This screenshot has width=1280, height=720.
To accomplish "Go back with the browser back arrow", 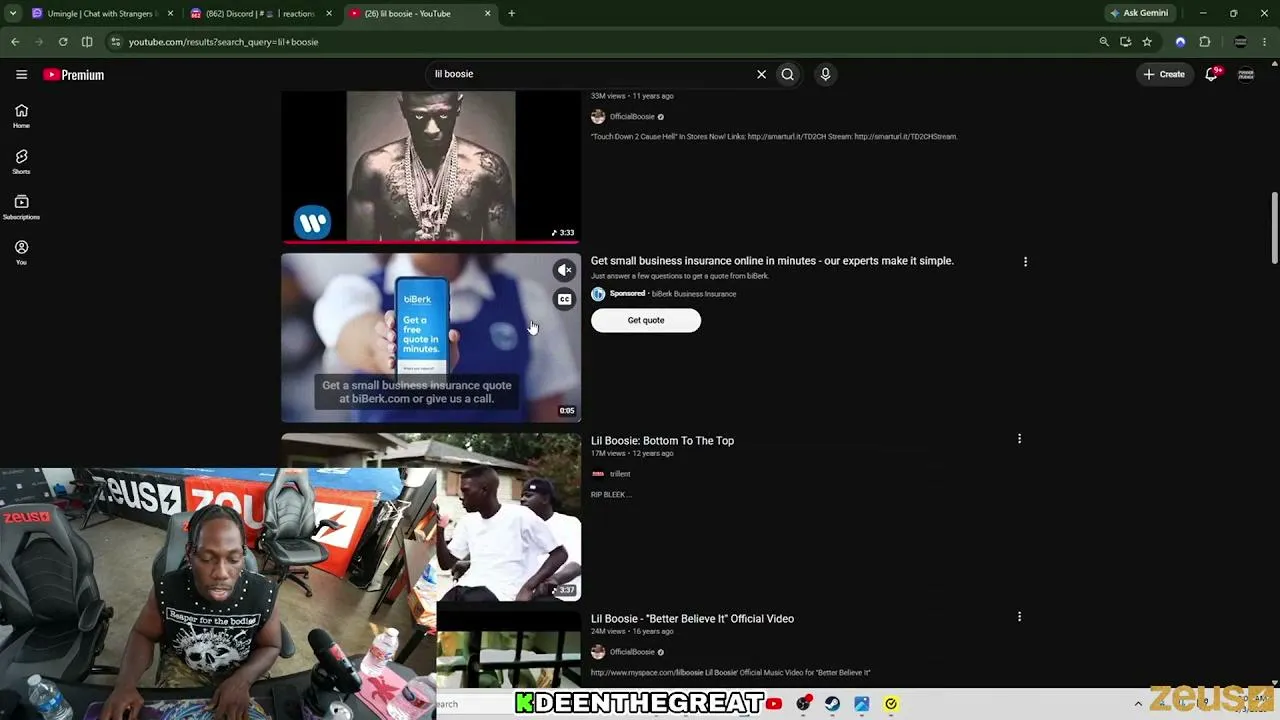I will tap(15, 42).
